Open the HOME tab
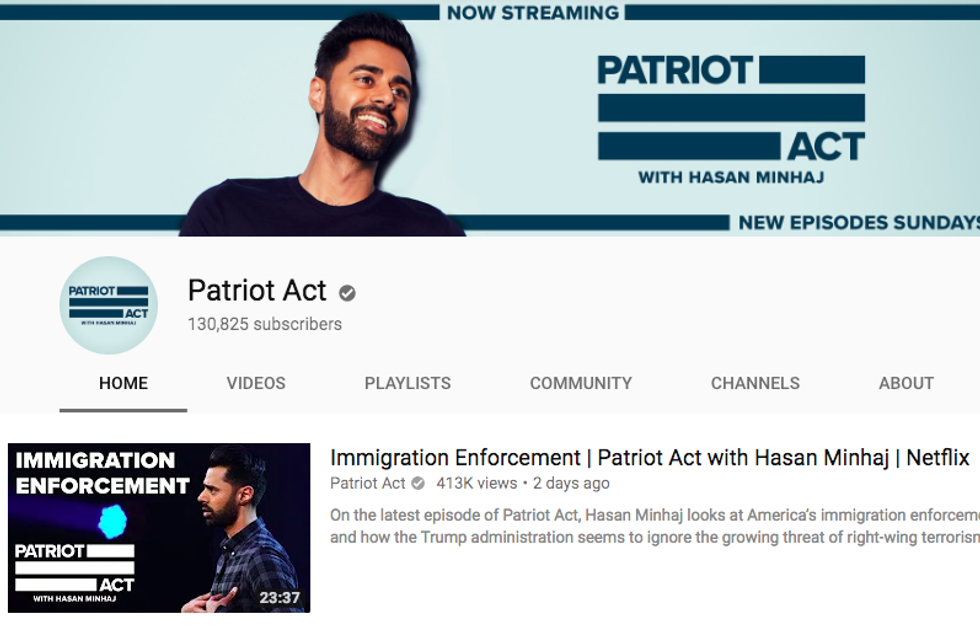The width and height of the screenshot is (980, 631). [x=123, y=383]
